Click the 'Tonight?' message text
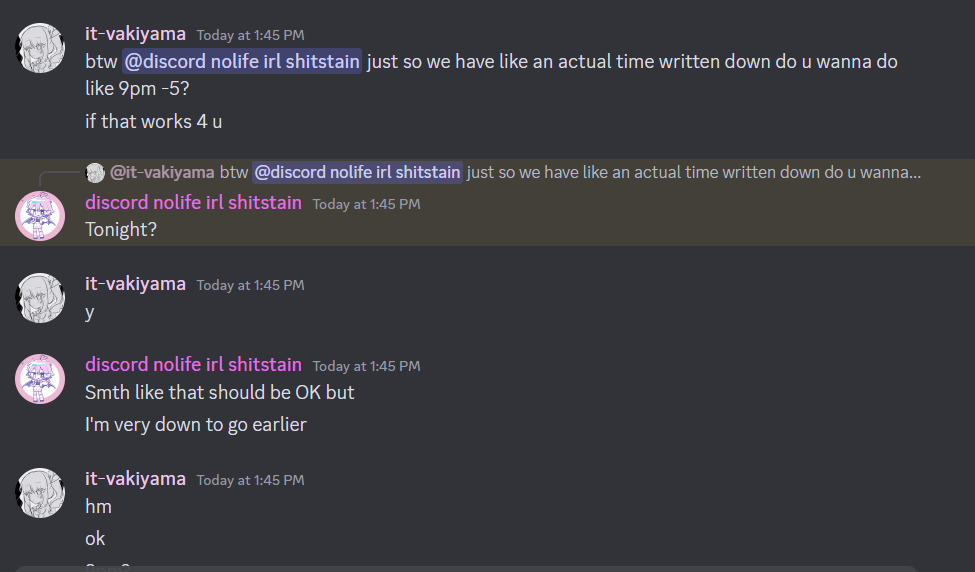The image size is (975, 572). pyautogui.click(x=121, y=229)
